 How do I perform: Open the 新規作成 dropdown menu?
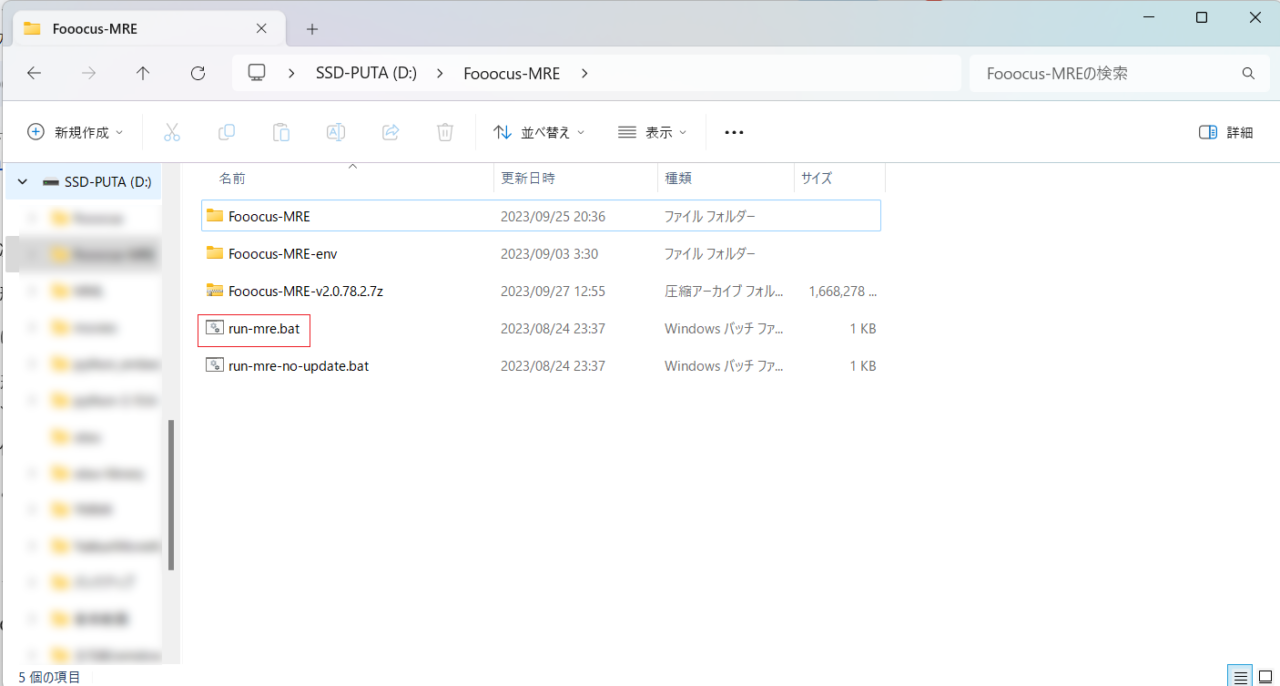(x=75, y=132)
